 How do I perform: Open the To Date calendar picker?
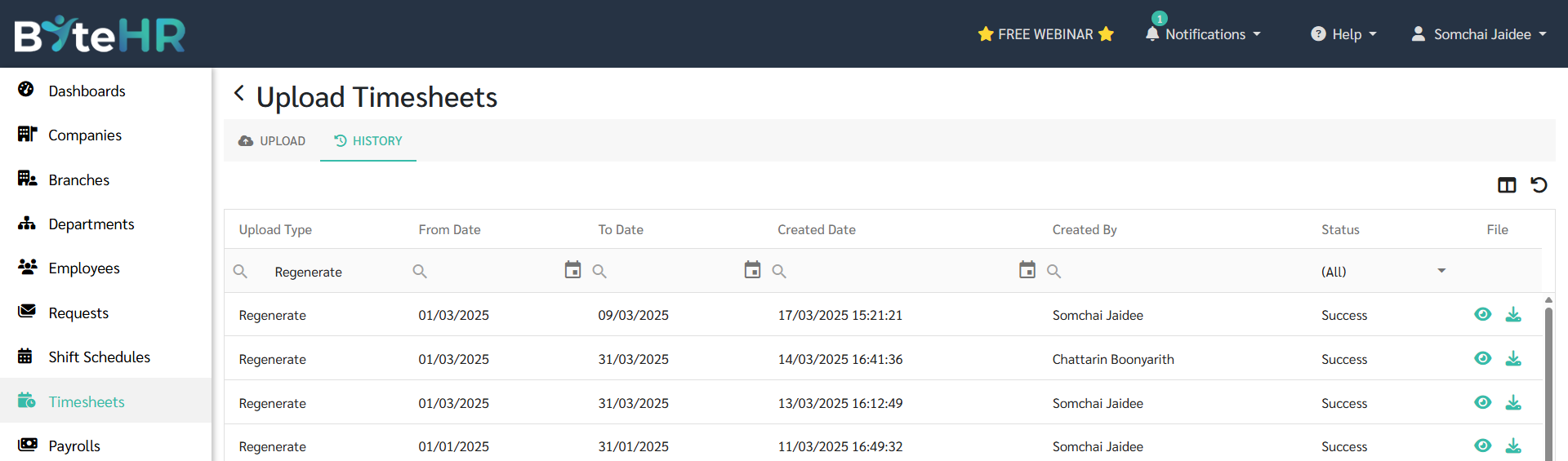[752, 270]
